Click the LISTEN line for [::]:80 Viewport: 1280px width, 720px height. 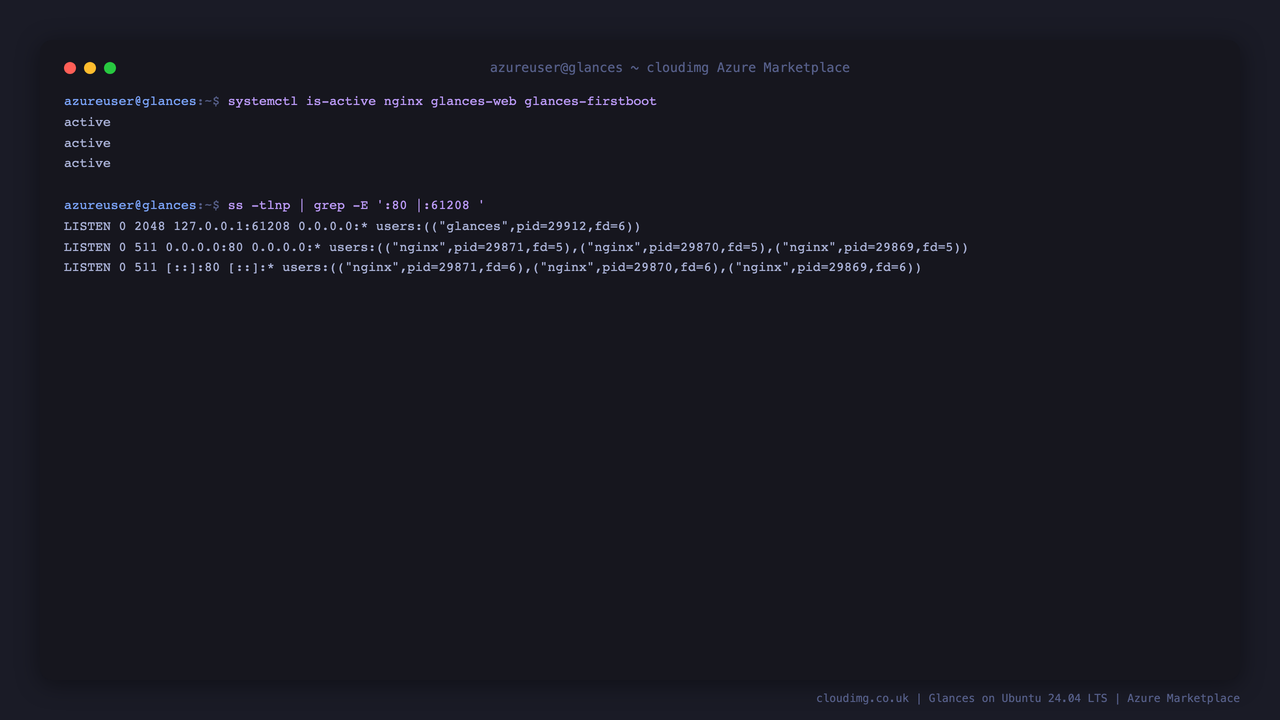(493, 267)
